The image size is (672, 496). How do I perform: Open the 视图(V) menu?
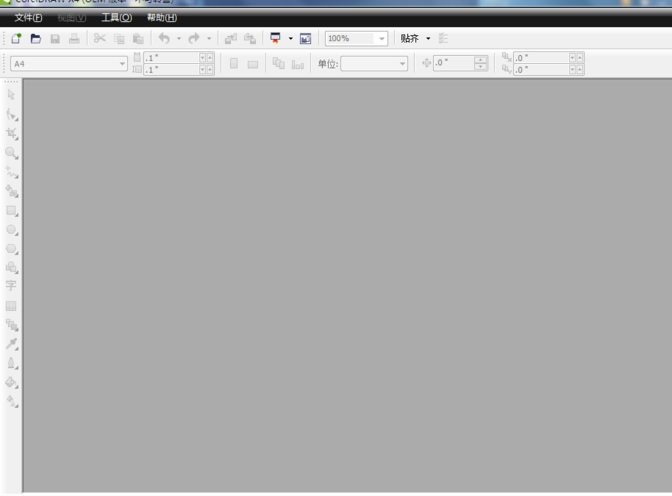[x=72, y=18]
